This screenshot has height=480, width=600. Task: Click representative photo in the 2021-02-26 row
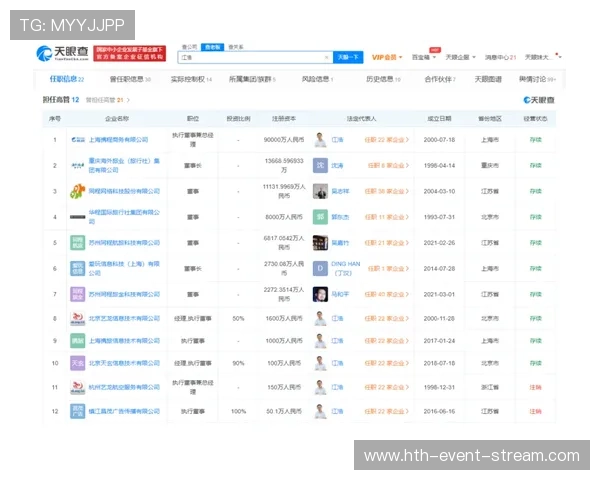coord(320,243)
